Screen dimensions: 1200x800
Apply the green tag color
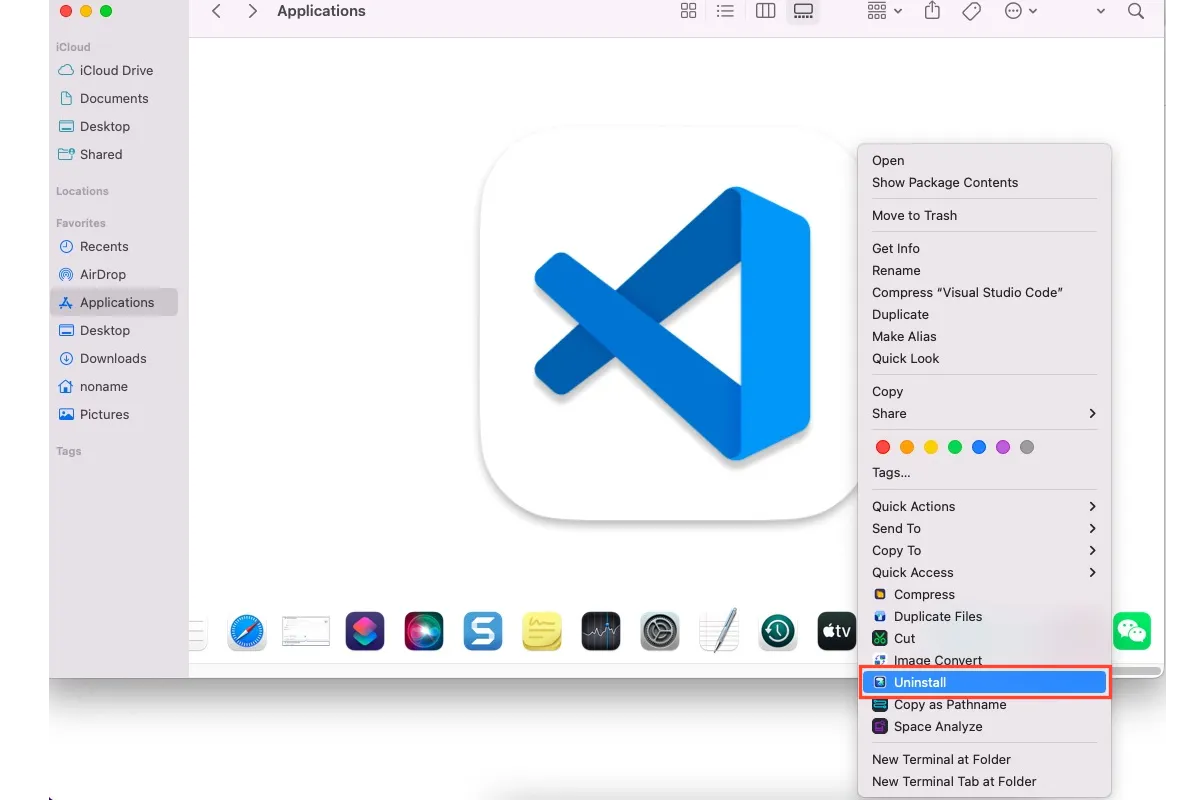[955, 447]
